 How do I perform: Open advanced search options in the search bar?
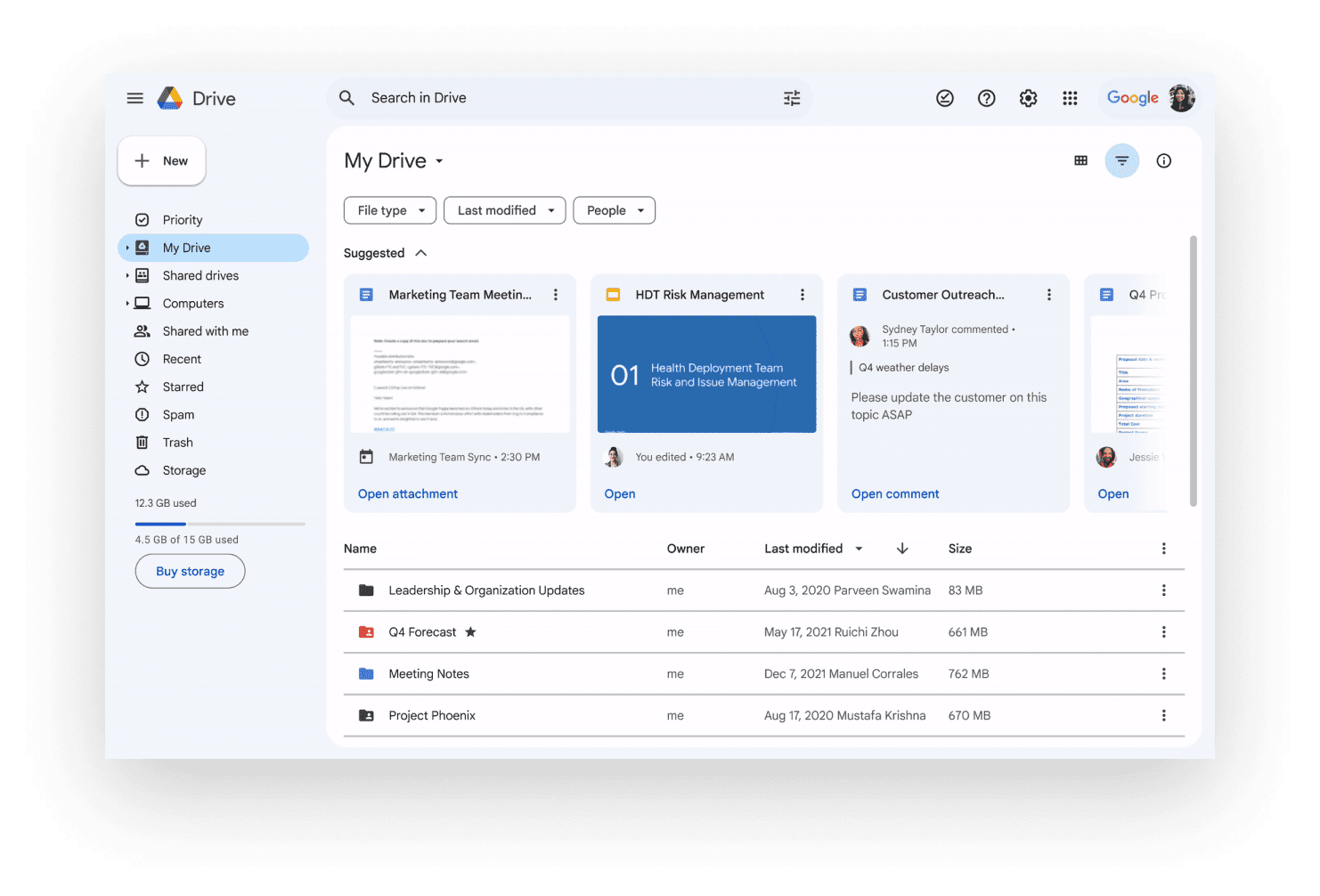(x=792, y=98)
